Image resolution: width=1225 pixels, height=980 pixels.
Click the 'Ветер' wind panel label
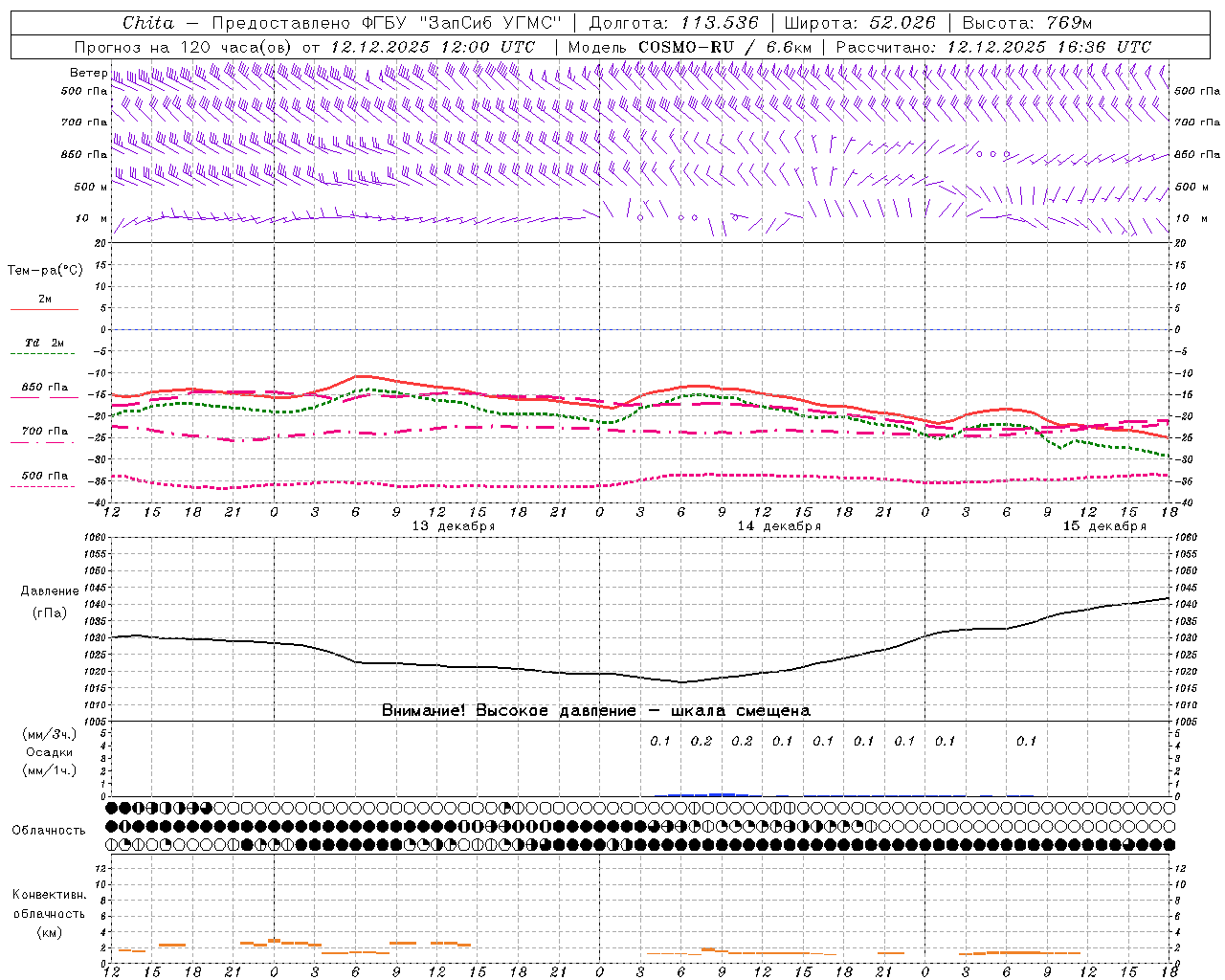(88, 73)
